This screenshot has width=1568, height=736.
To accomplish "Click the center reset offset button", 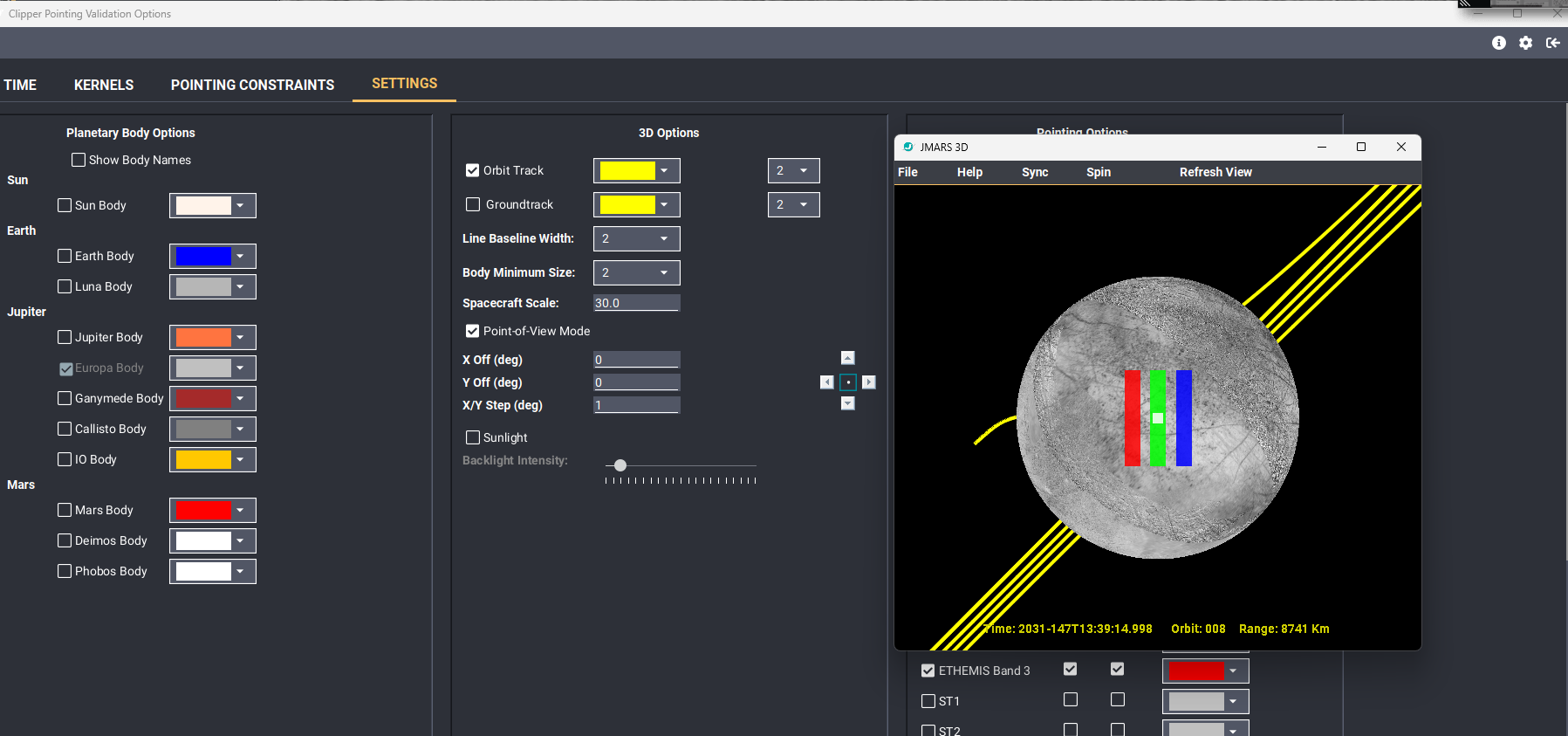I will (x=848, y=382).
